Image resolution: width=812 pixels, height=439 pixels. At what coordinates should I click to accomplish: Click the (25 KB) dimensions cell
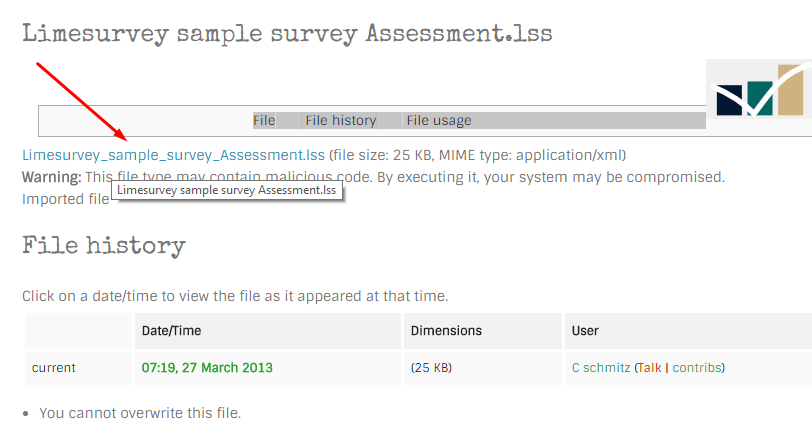431,368
